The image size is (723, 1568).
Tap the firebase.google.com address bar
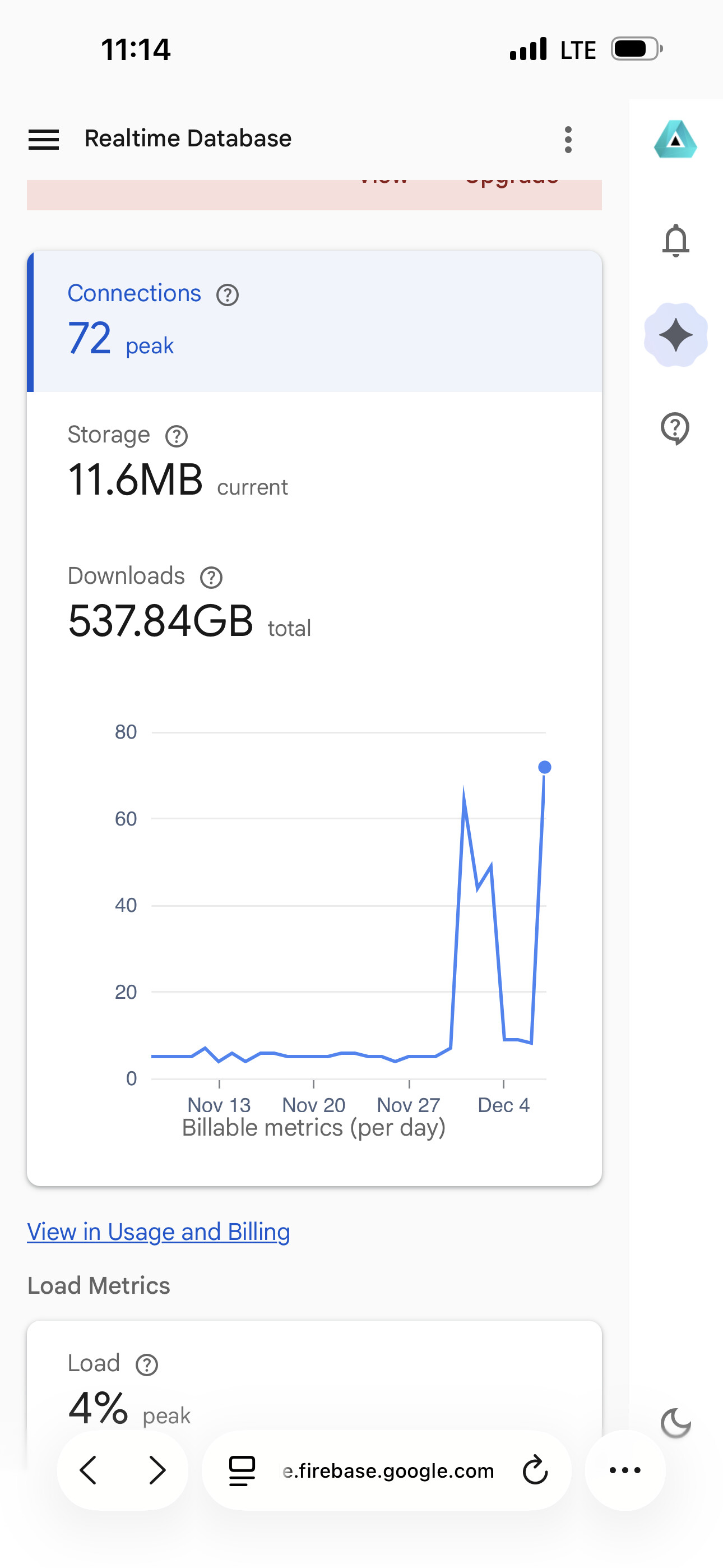point(388,1470)
